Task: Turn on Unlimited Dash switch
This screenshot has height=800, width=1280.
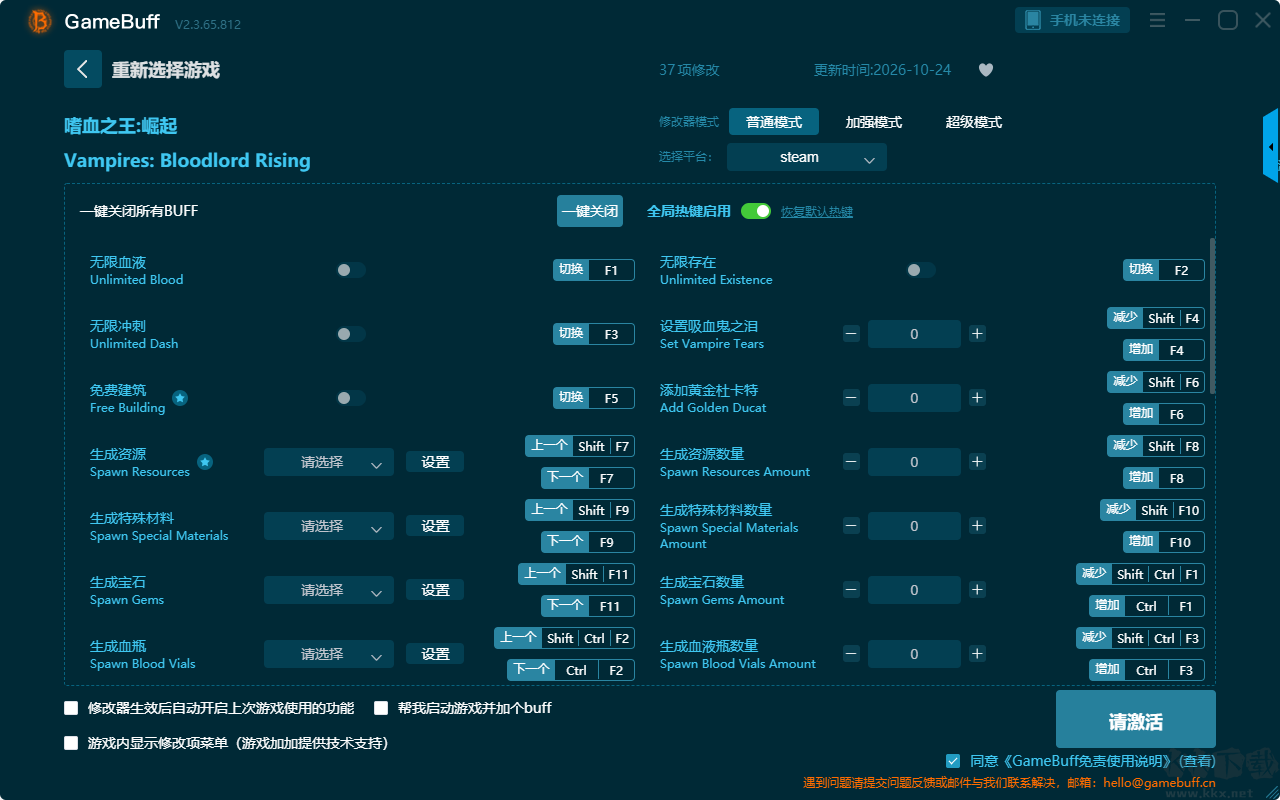Action: [x=351, y=334]
